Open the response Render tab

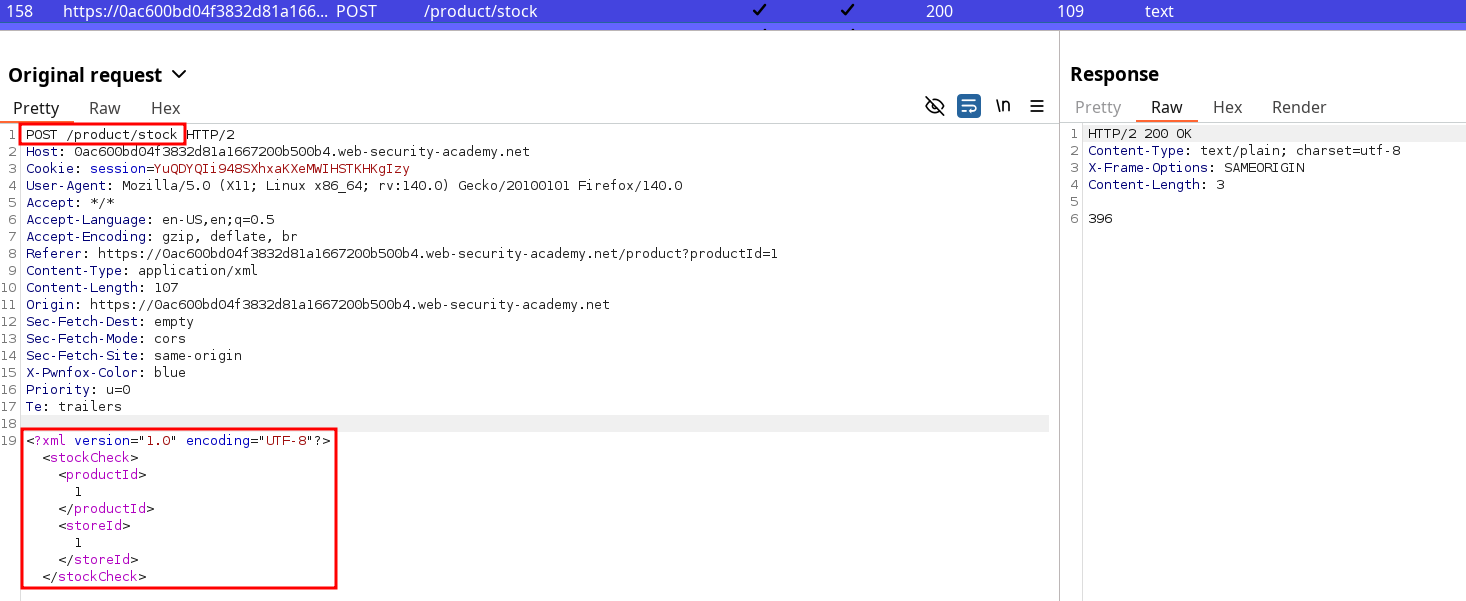pos(1298,107)
